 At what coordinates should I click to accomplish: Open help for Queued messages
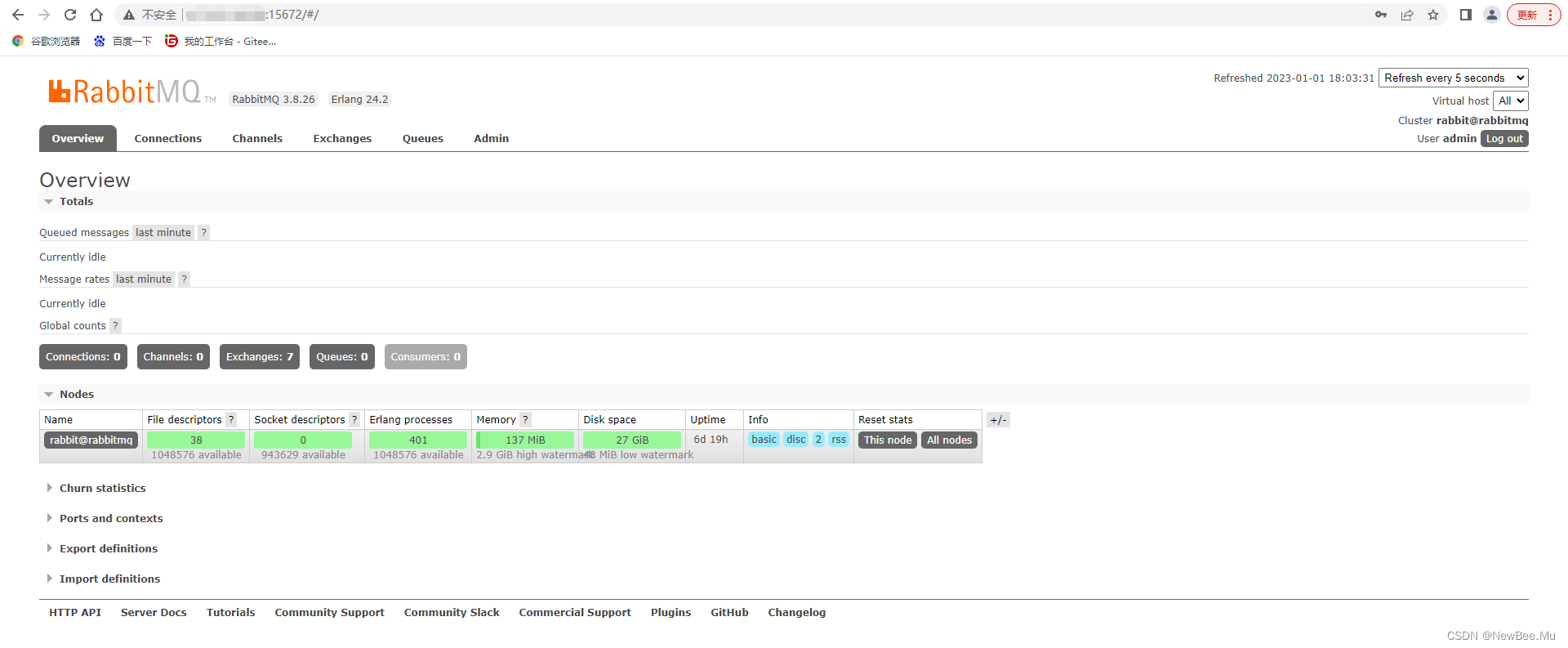204,233
